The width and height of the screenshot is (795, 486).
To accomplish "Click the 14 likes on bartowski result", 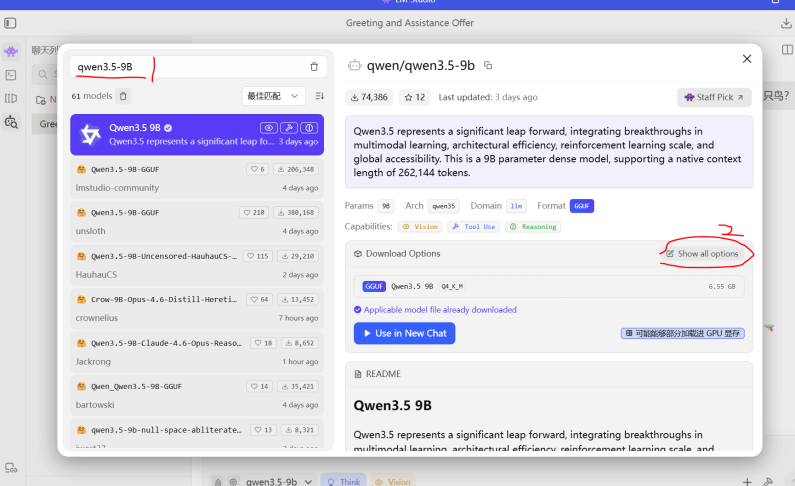I will pyautogui.click(x=260, y=386).
